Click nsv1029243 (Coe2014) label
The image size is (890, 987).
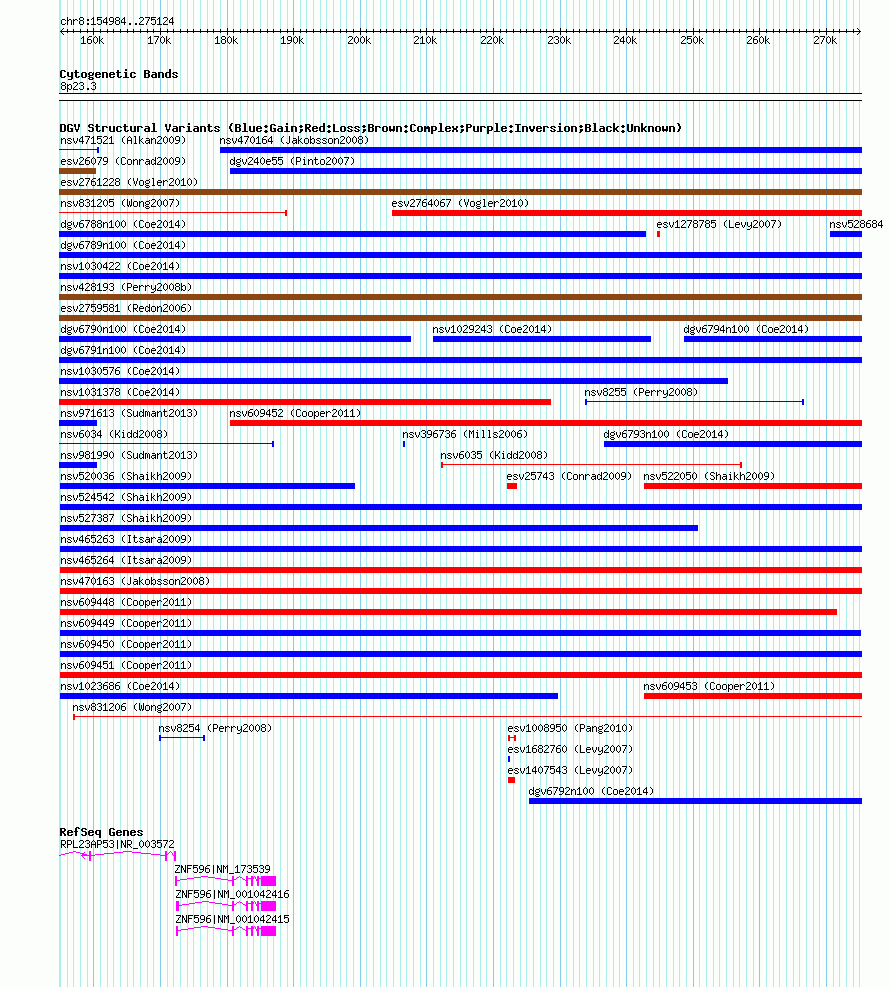(x=492, y=329)
